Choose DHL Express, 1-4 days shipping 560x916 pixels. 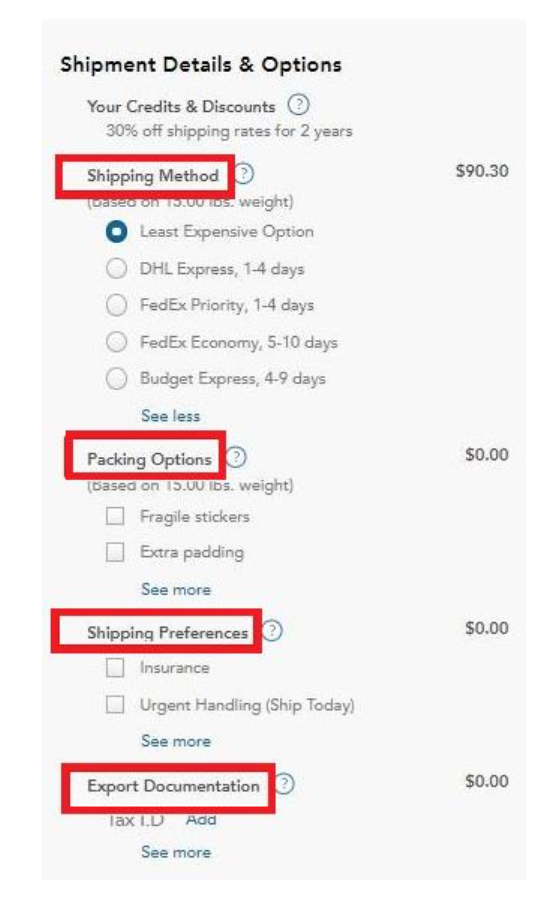[117, 269]
